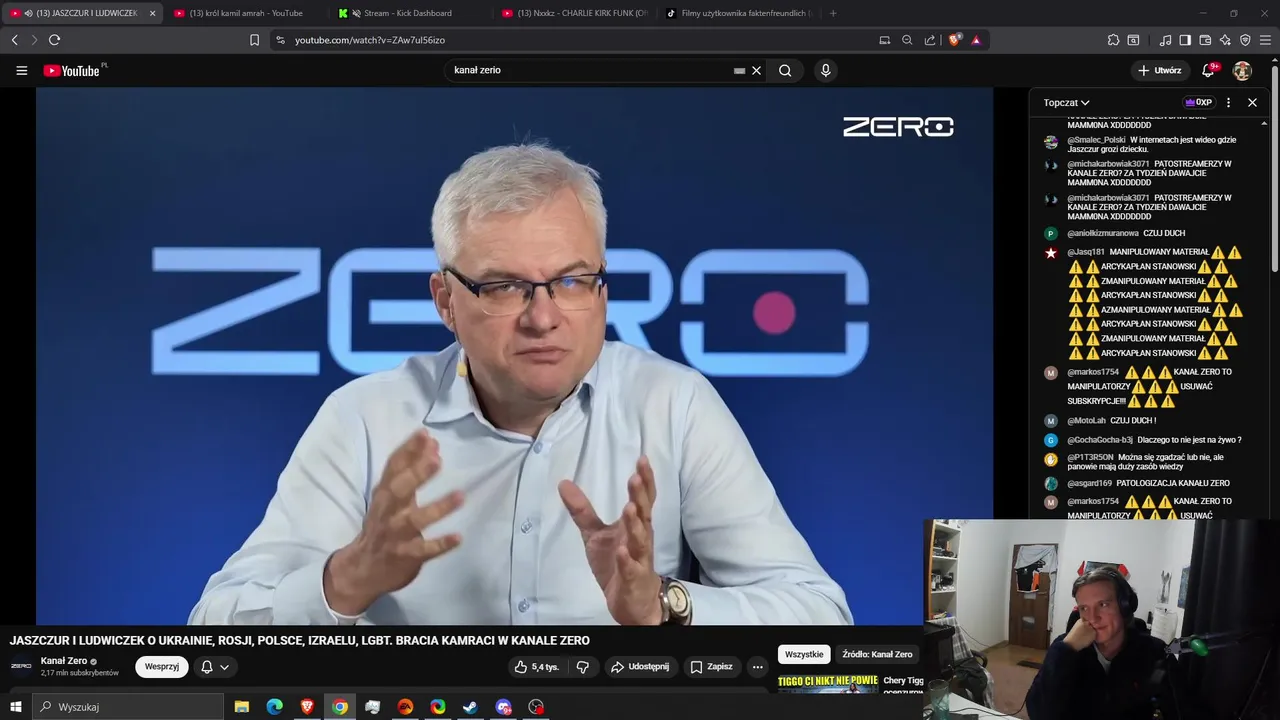Click chat user @Smalec_Polski
The width and height of the screenshot is (1280, 720).
[x=1096, y=140]
